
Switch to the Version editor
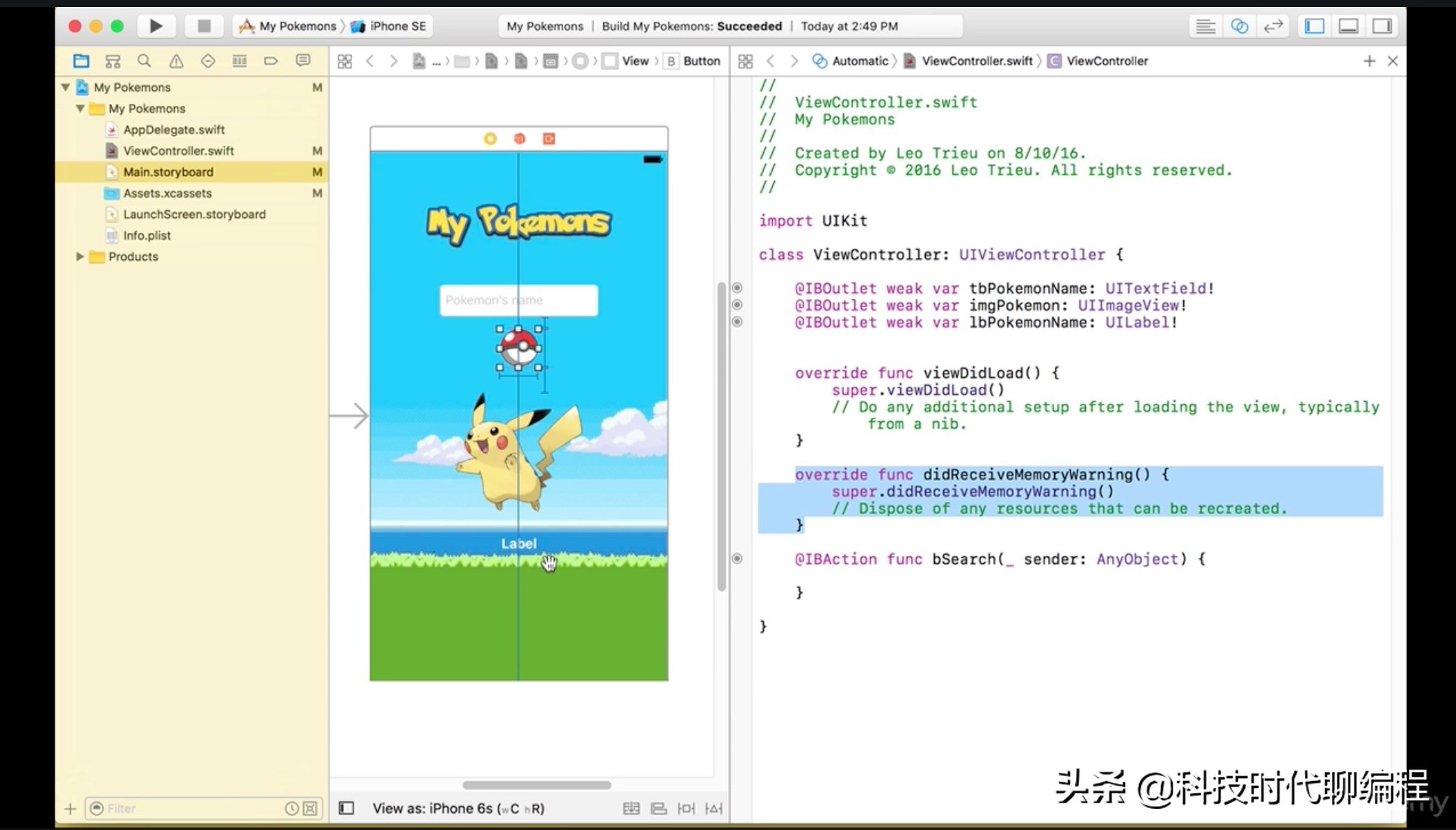[x=1273, y=26]
